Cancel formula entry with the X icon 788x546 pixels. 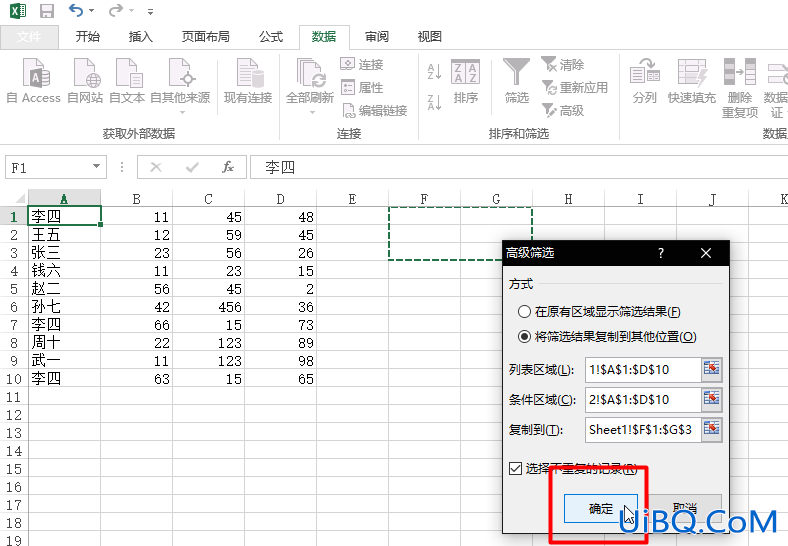point(156,167)
